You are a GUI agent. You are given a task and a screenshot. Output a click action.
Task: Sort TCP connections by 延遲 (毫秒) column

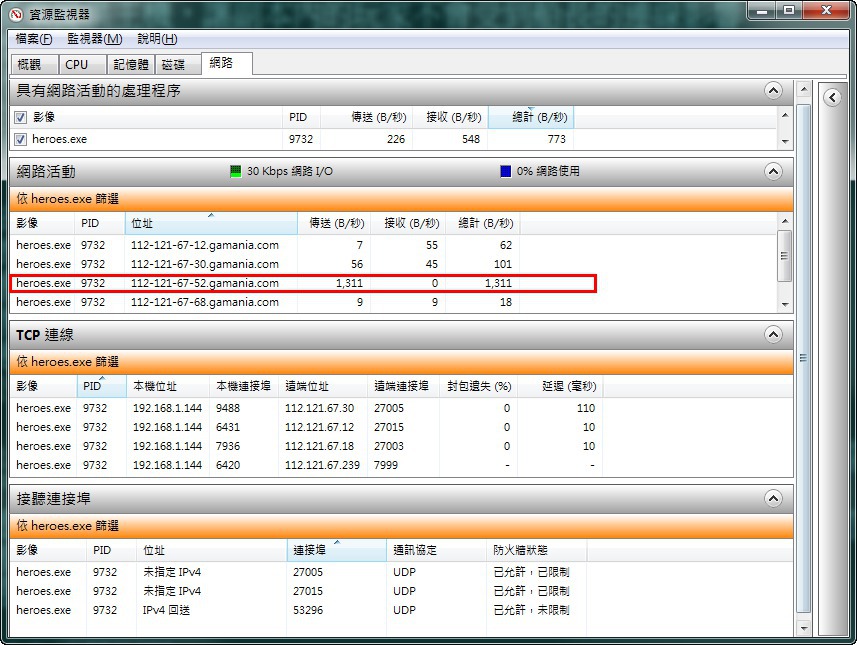coord(560,386)
